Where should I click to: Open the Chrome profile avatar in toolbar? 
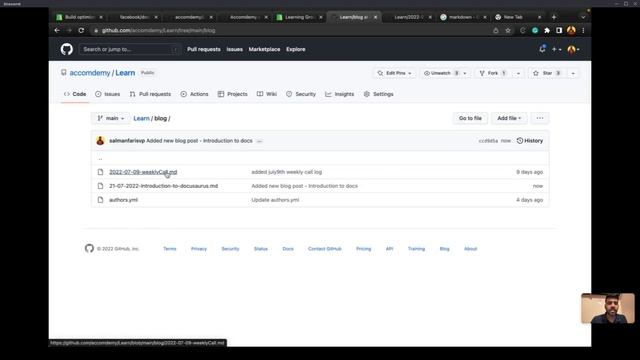point(571,30)
